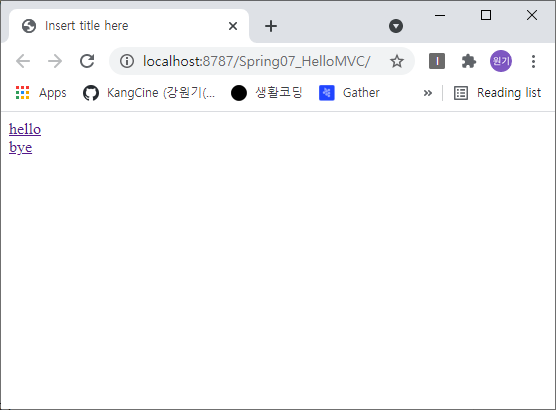Open the dark square extension icon
556x410 pixels.
click(x=437, y=61)
